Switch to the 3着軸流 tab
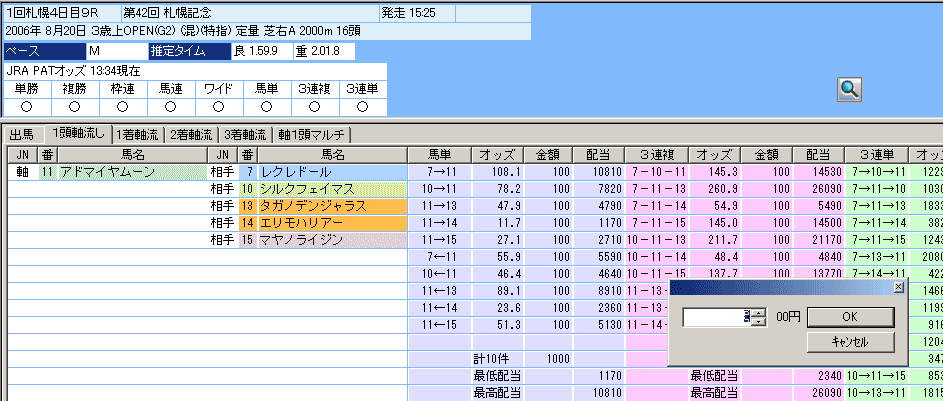The image size is (943, 401). pyautogui.click(x=244, y=134)
